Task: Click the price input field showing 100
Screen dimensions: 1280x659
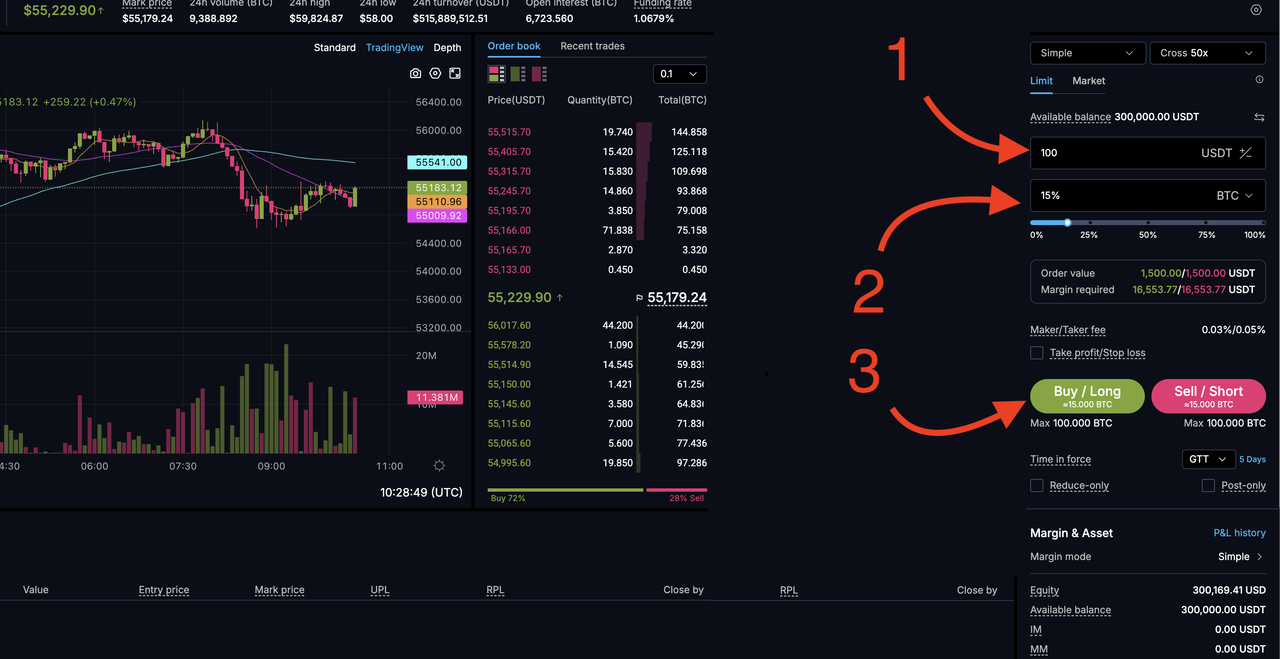Action: (x=1147, y=153)
